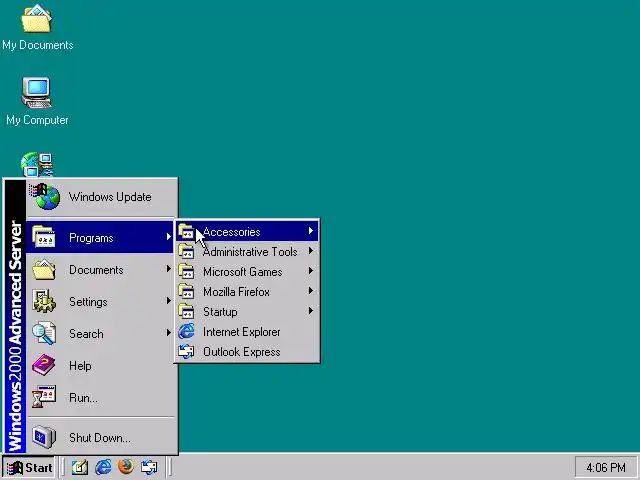Expand the Settings submenu arrow
640x480 pixels.
(169, 301)
